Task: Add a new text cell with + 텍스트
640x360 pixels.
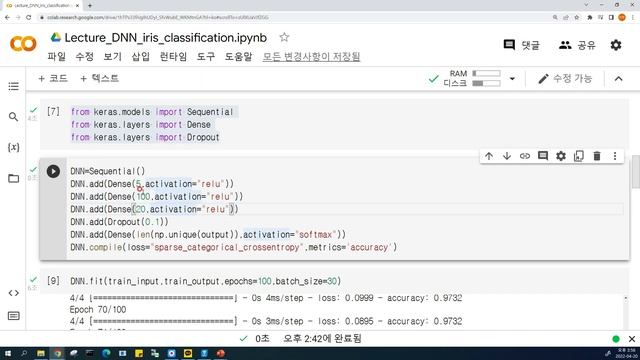Action: (99, 78)
